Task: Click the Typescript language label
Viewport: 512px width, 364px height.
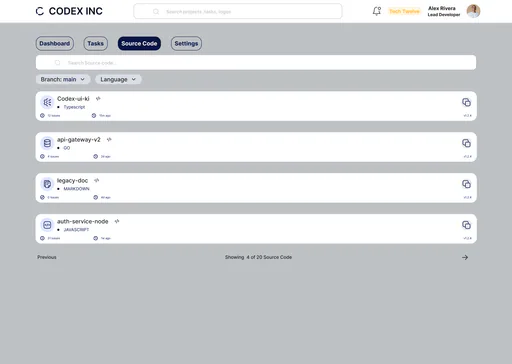Action: coord(74,107)
